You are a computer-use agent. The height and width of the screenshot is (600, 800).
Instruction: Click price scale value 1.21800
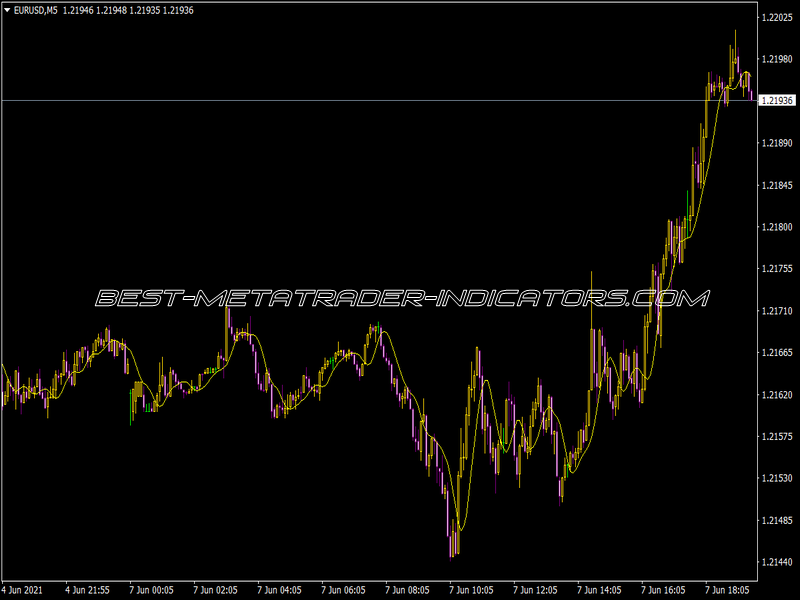click(x=777, y=227)
